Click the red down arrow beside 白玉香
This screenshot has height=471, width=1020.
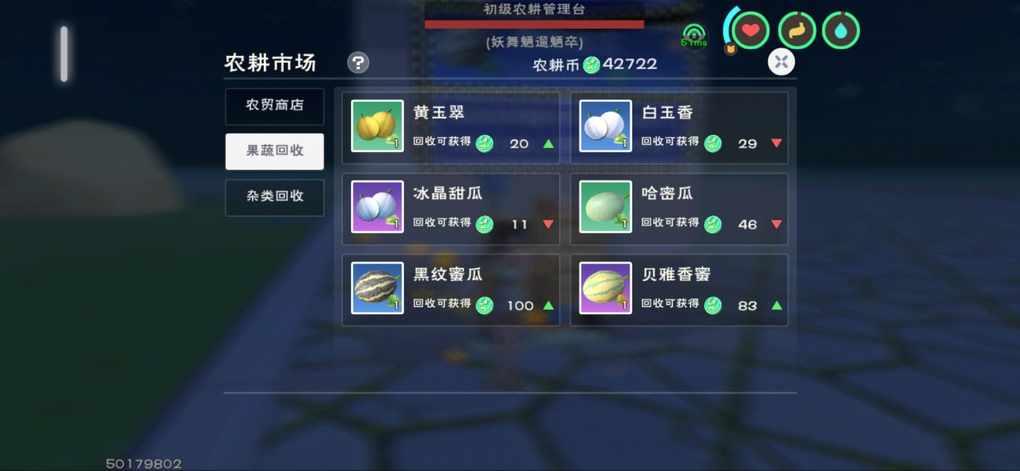coord(776,143)
